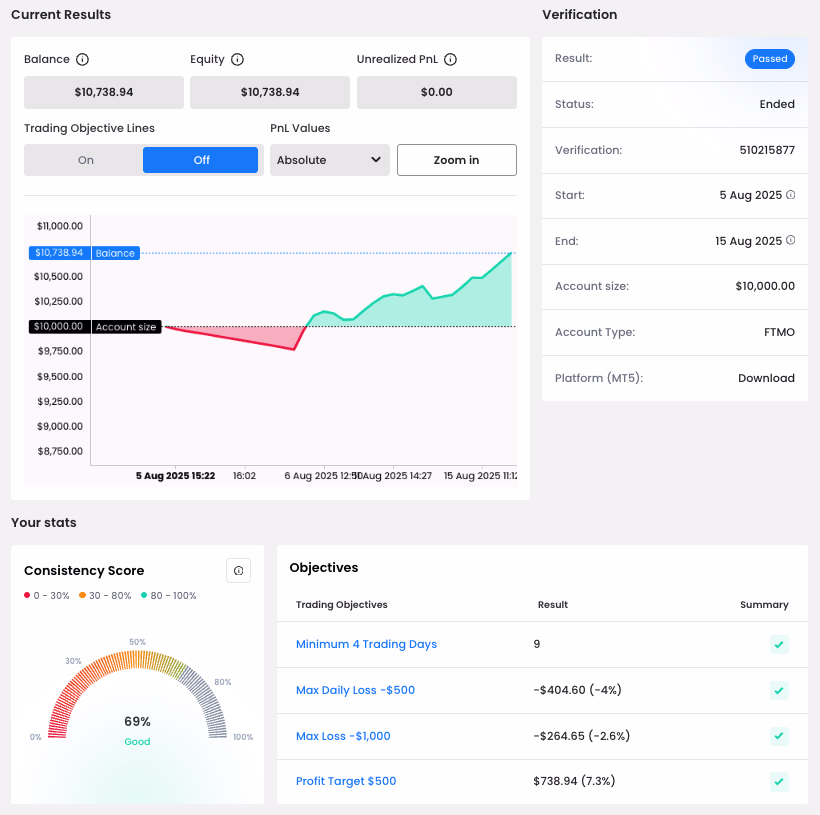This screenshot has width=820, height=815.
Task: Click the Equity info icon
Action: pyautogui.click(x=237, y=59)
